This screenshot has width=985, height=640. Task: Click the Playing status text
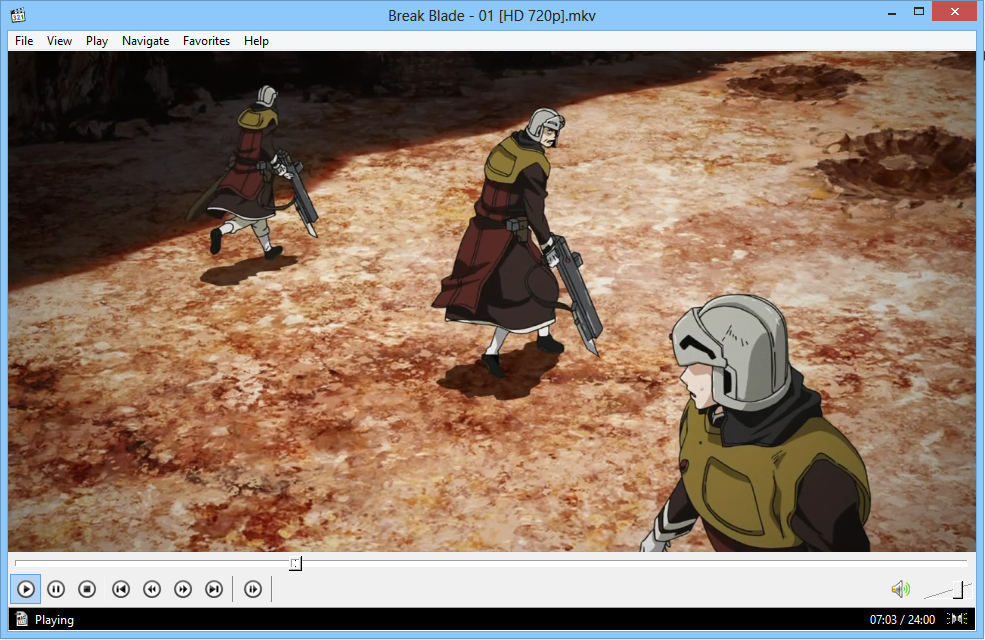[54, 620]
